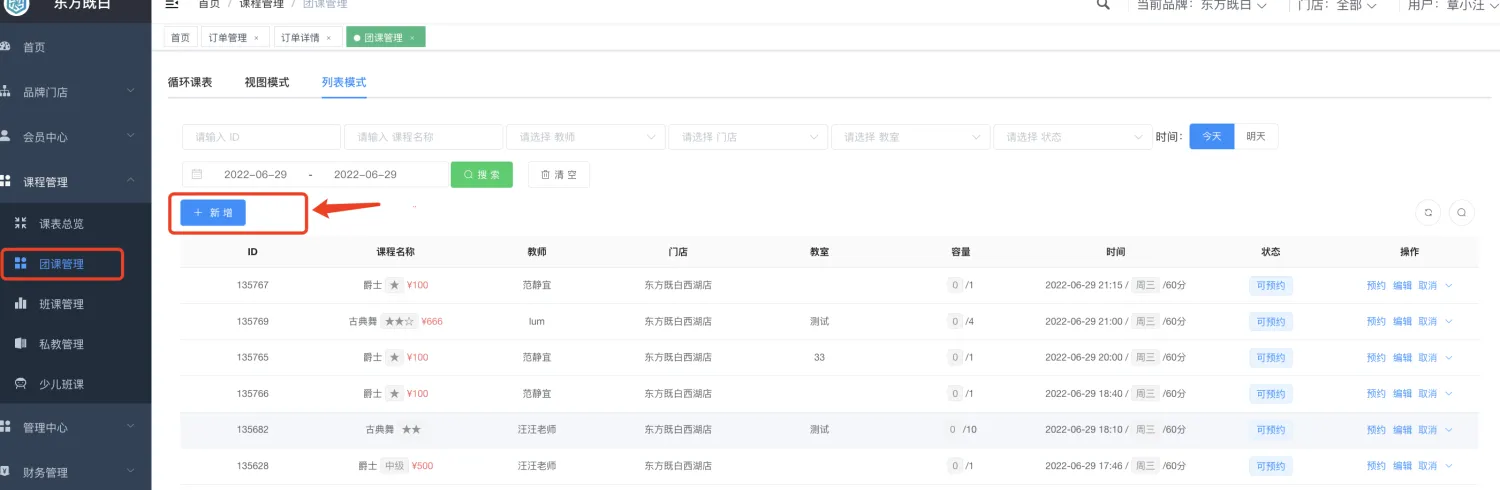Open 课表总览 in the sidebar

pos(61,224)
